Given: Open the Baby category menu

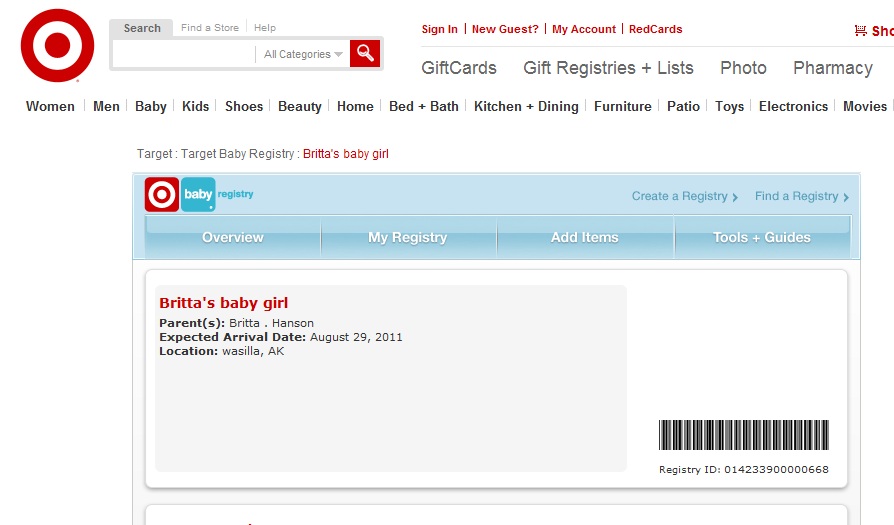Looking at the screenshot, I should [x=151, y=107].
